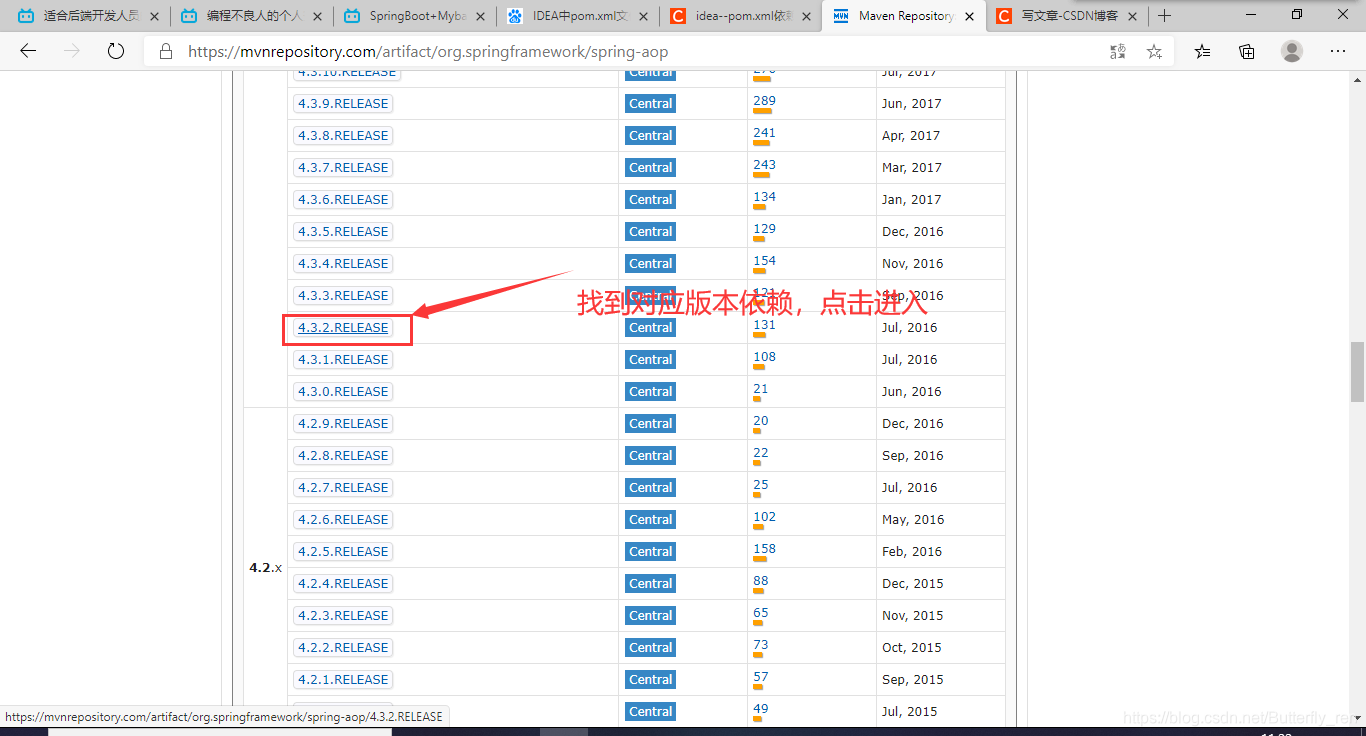This screenshot has height=736, width=1366.
Task: Open usages count 134
Action: click(x=764, y=197)
